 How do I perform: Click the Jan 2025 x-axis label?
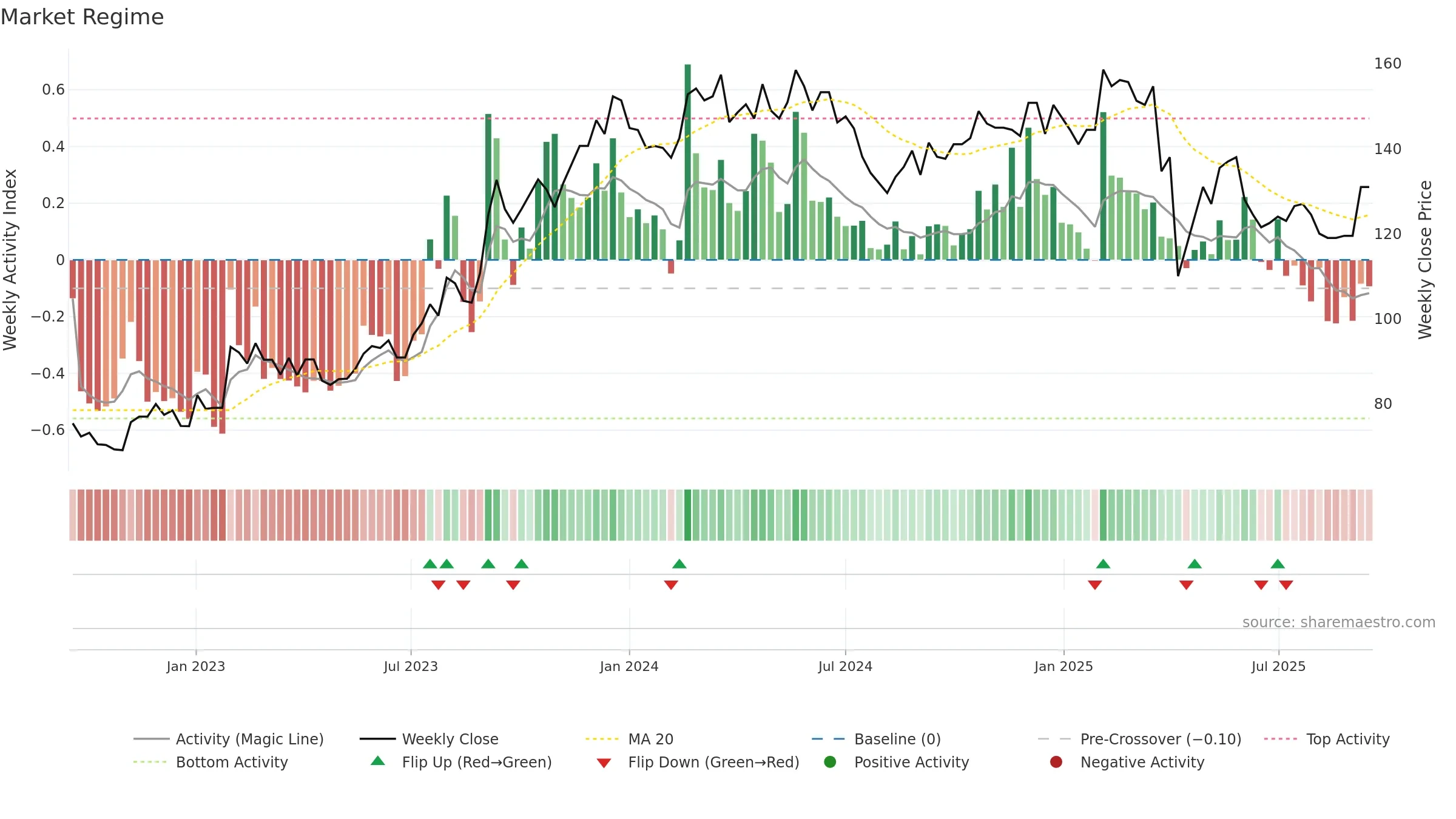(x=1063, y=666)
